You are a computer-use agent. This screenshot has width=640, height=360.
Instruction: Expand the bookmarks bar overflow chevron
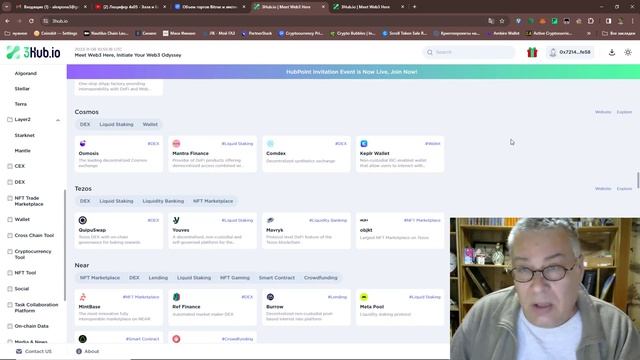coord(589,33)
